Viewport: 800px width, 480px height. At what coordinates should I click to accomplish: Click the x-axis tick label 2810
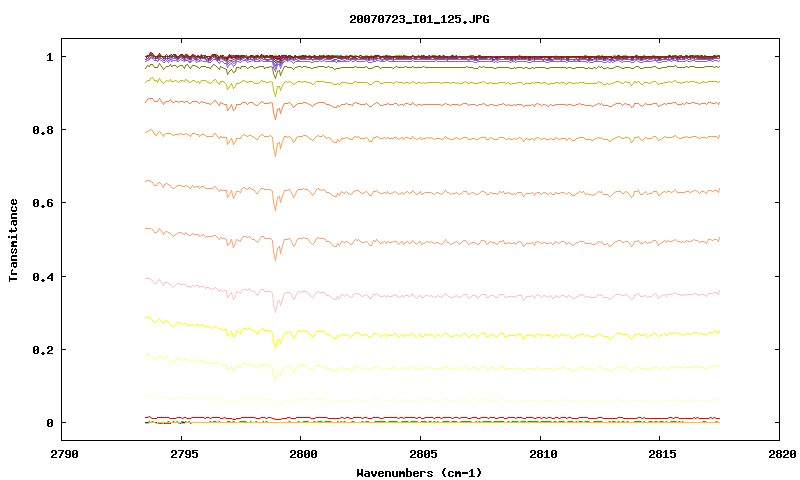point(543,454)
